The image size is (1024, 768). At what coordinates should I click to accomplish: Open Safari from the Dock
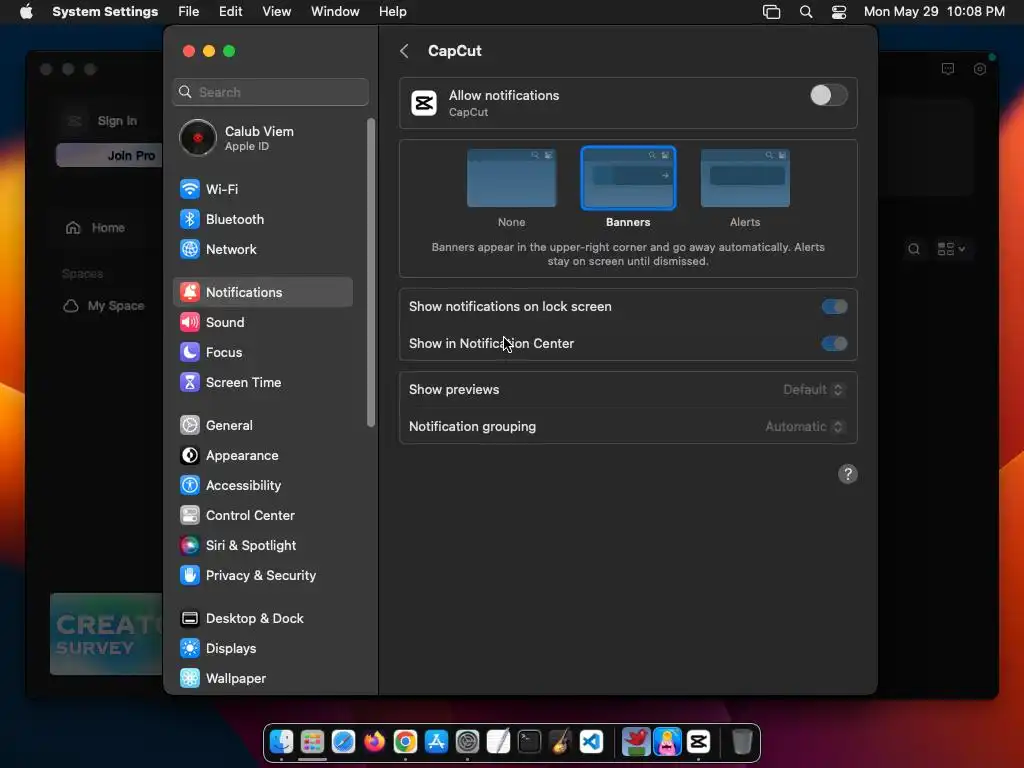(x=343, y=742)
